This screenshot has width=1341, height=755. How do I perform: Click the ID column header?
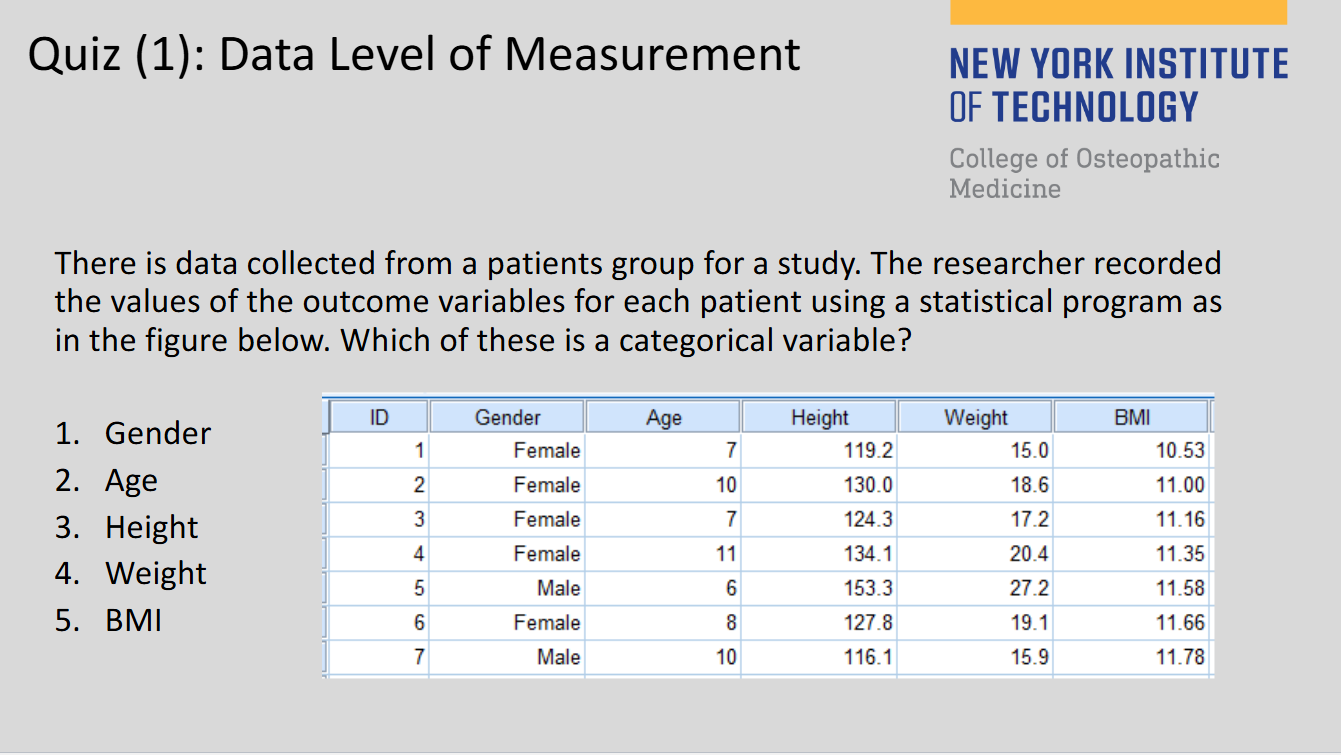coord(379,417)
